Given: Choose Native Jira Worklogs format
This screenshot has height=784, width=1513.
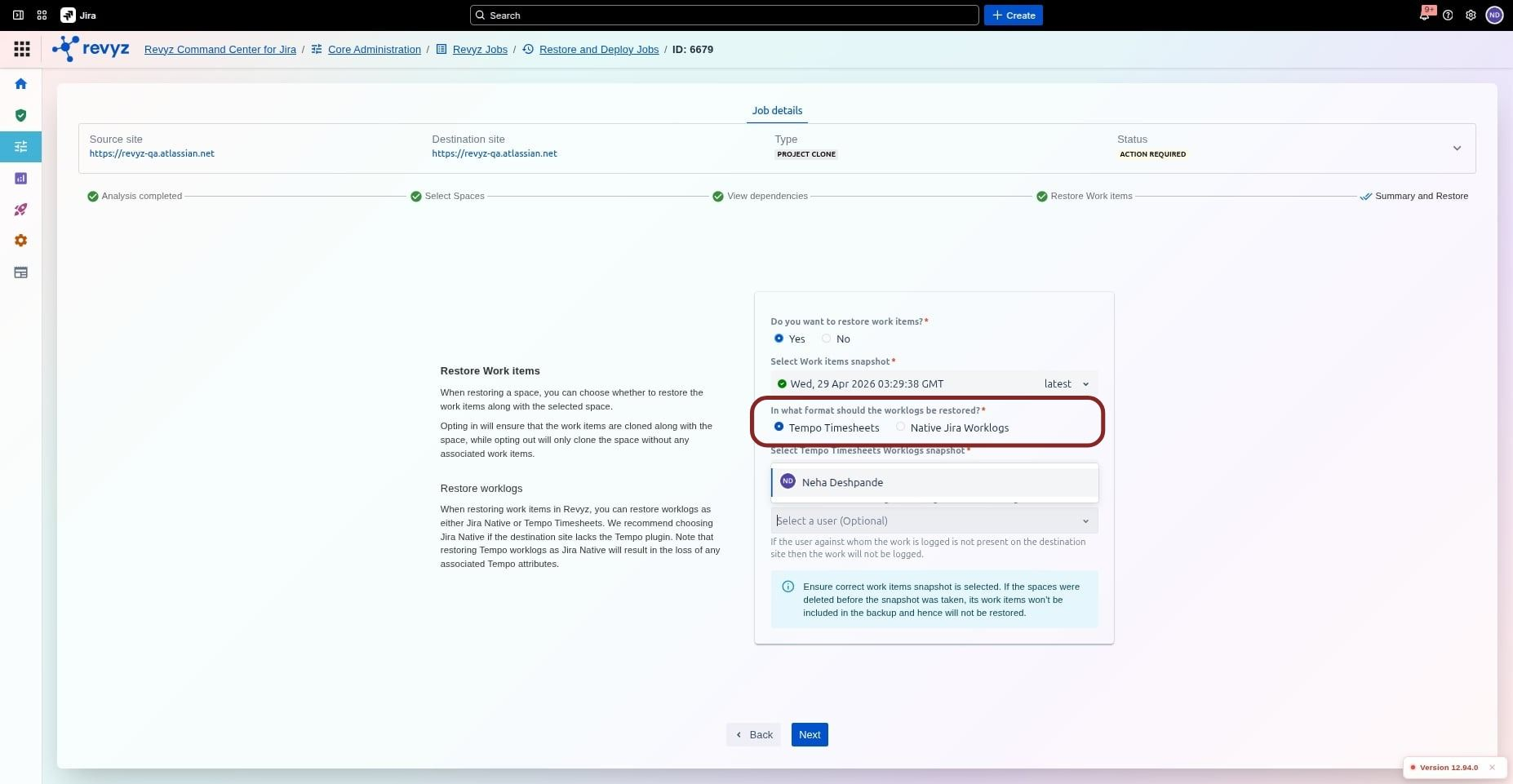Looking at the screenshot, I should pyautogui.click(x=900, y=427).
